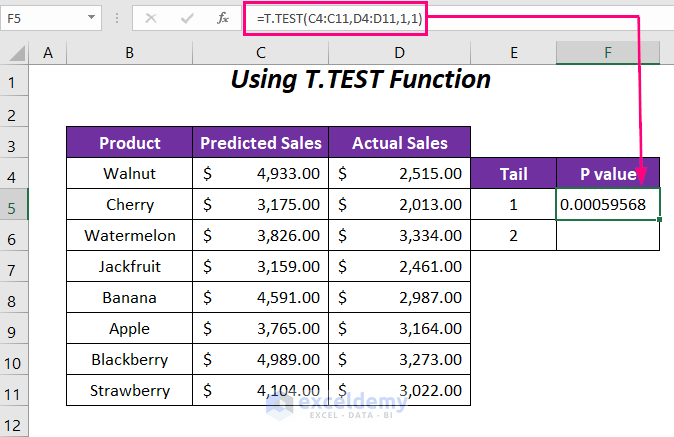Expand the Name Box dropdown arrow
The height and width of the screenshot is (437, 674).
91,18
